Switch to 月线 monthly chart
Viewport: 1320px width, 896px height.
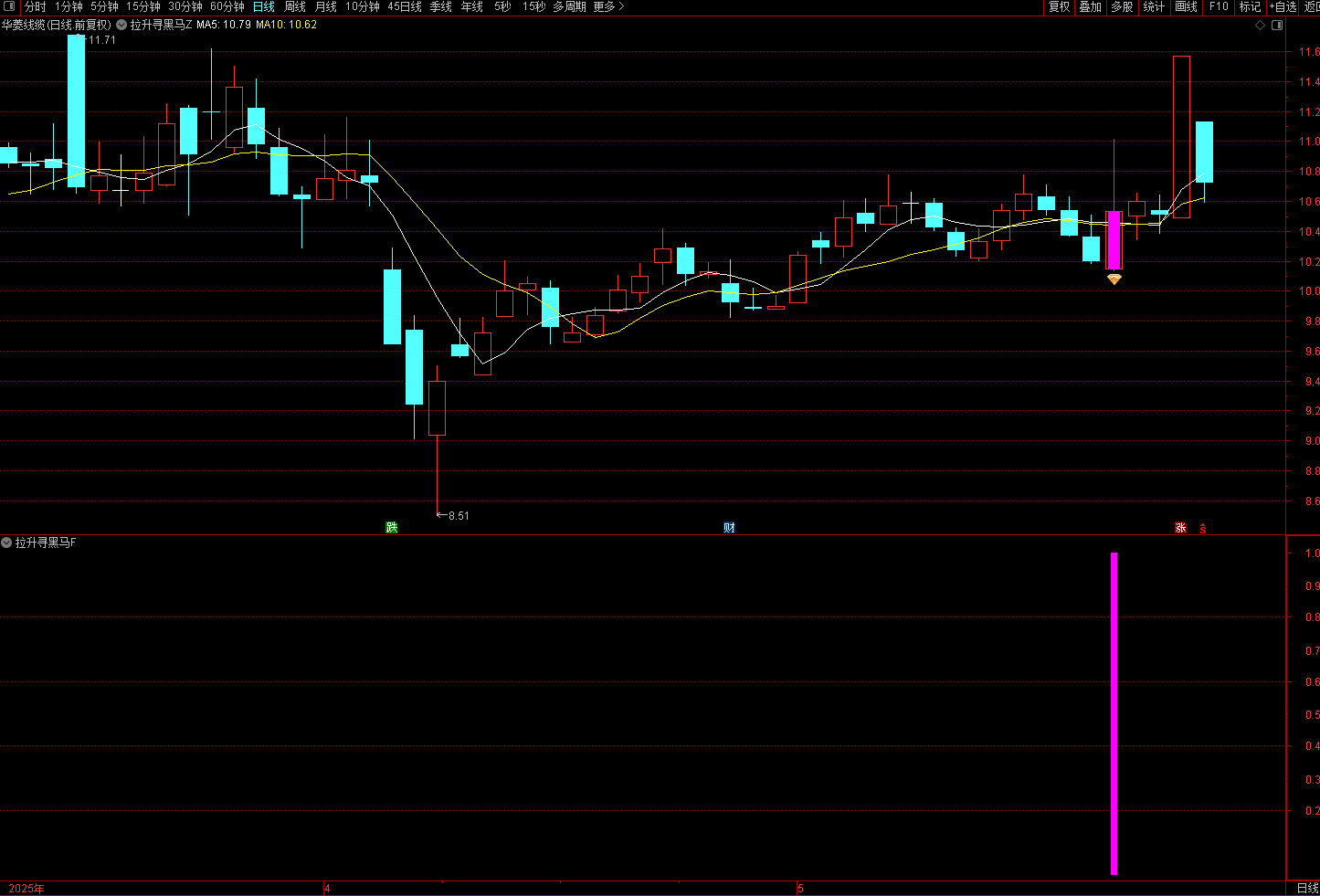(326, 6)
